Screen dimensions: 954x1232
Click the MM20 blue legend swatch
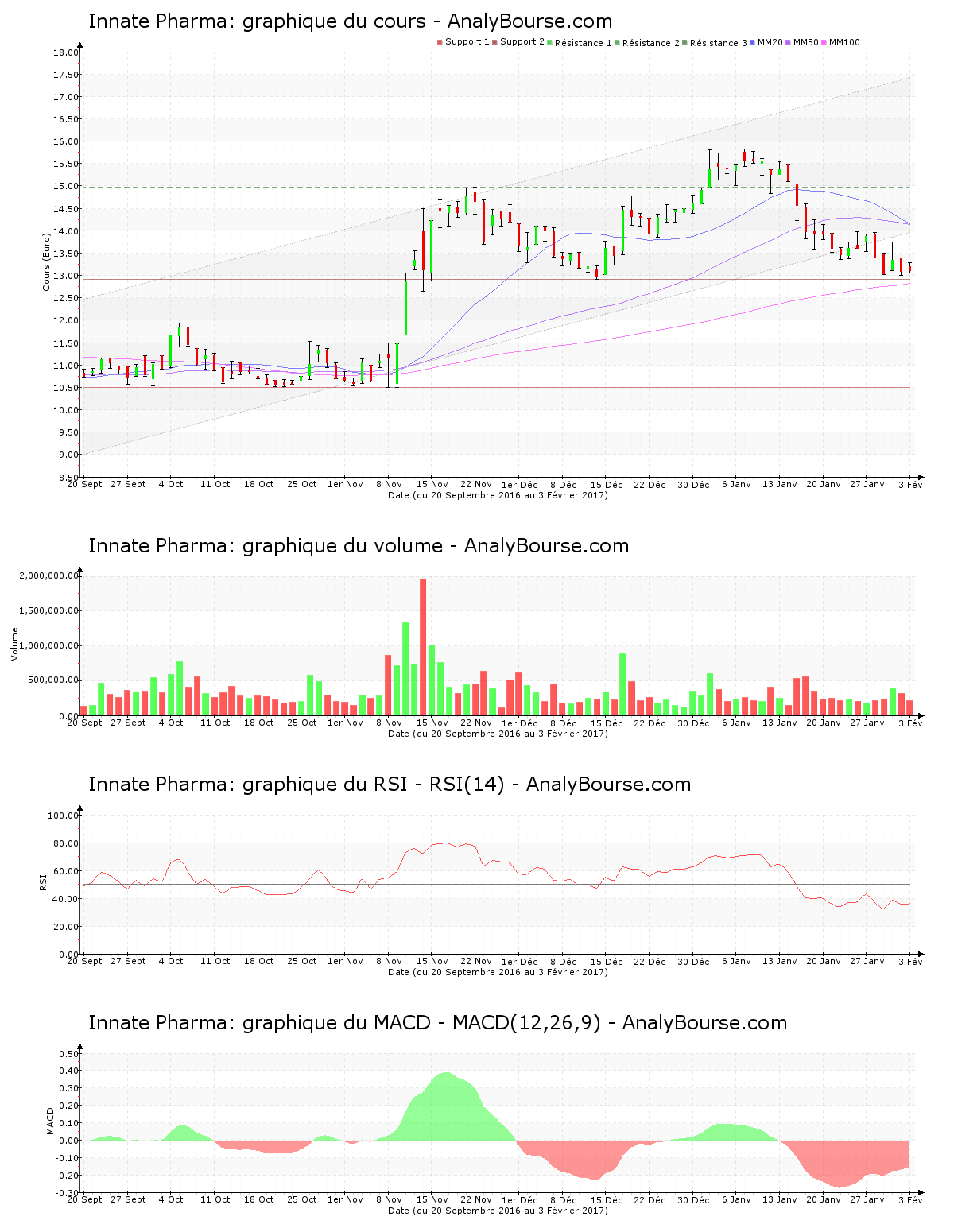[753, 42]
